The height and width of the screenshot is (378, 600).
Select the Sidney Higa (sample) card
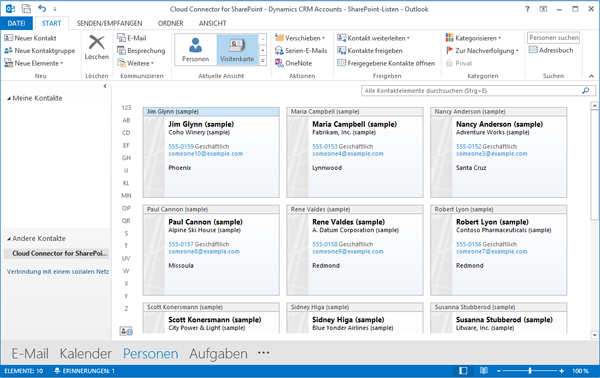[x=355, y=318]
